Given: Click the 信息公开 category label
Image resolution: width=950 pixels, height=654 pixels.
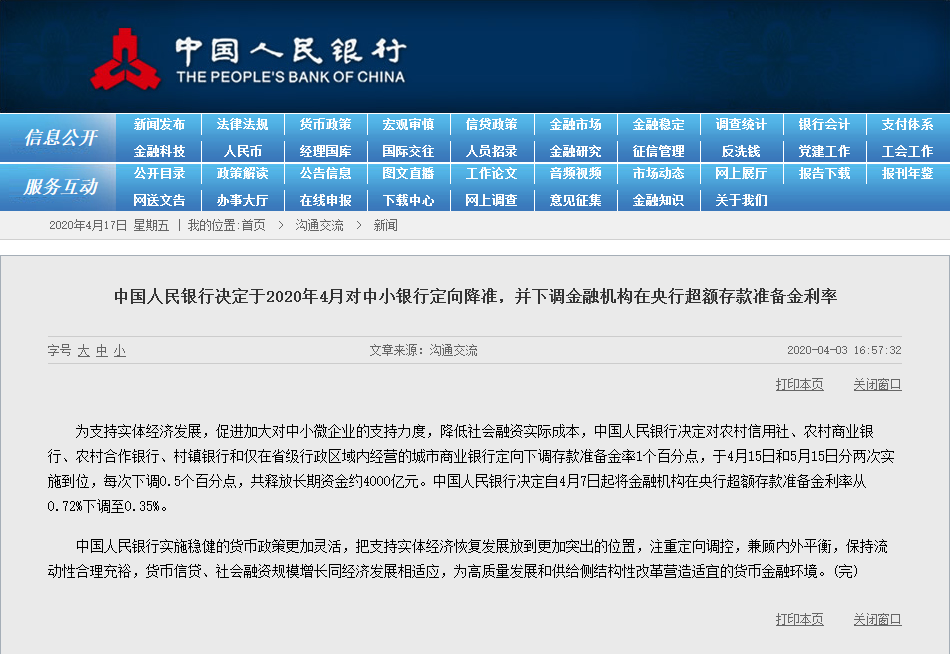Looking at the screenshot, I should (x=61, y=138).
